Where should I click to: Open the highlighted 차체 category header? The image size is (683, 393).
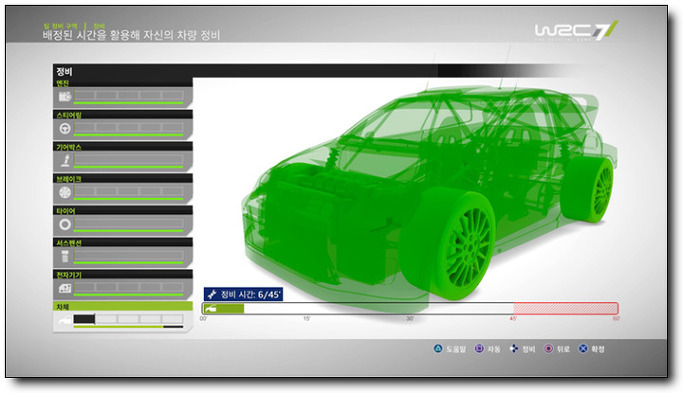[123, 306]
